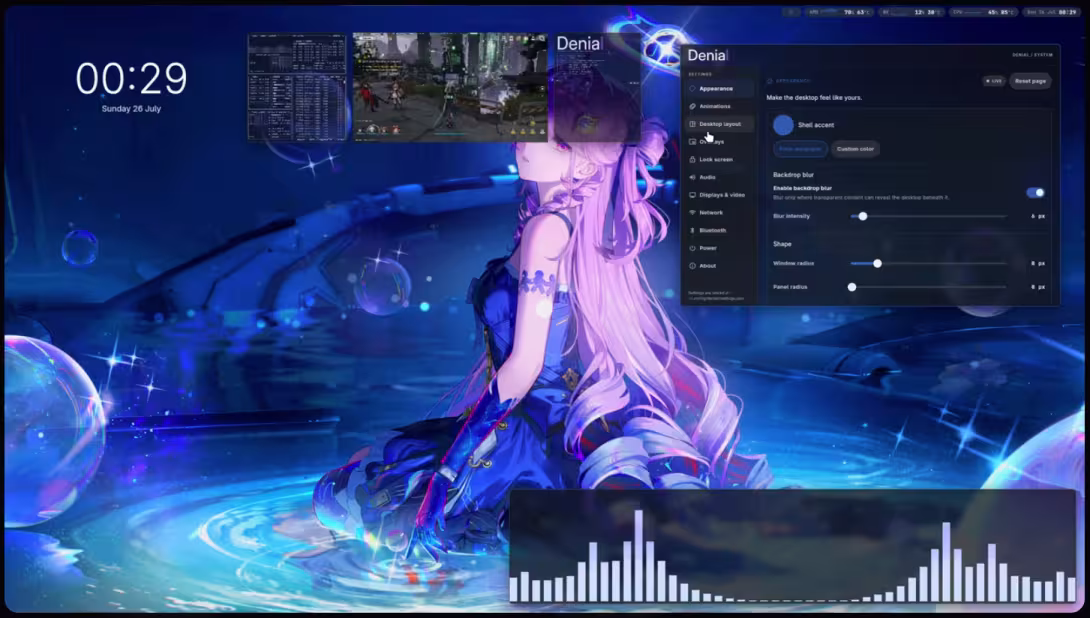Image resolution: width=1090 pixels, height=618 pixels.
Task: Click the small leftmost top bar button
Action: pos(790,12)
